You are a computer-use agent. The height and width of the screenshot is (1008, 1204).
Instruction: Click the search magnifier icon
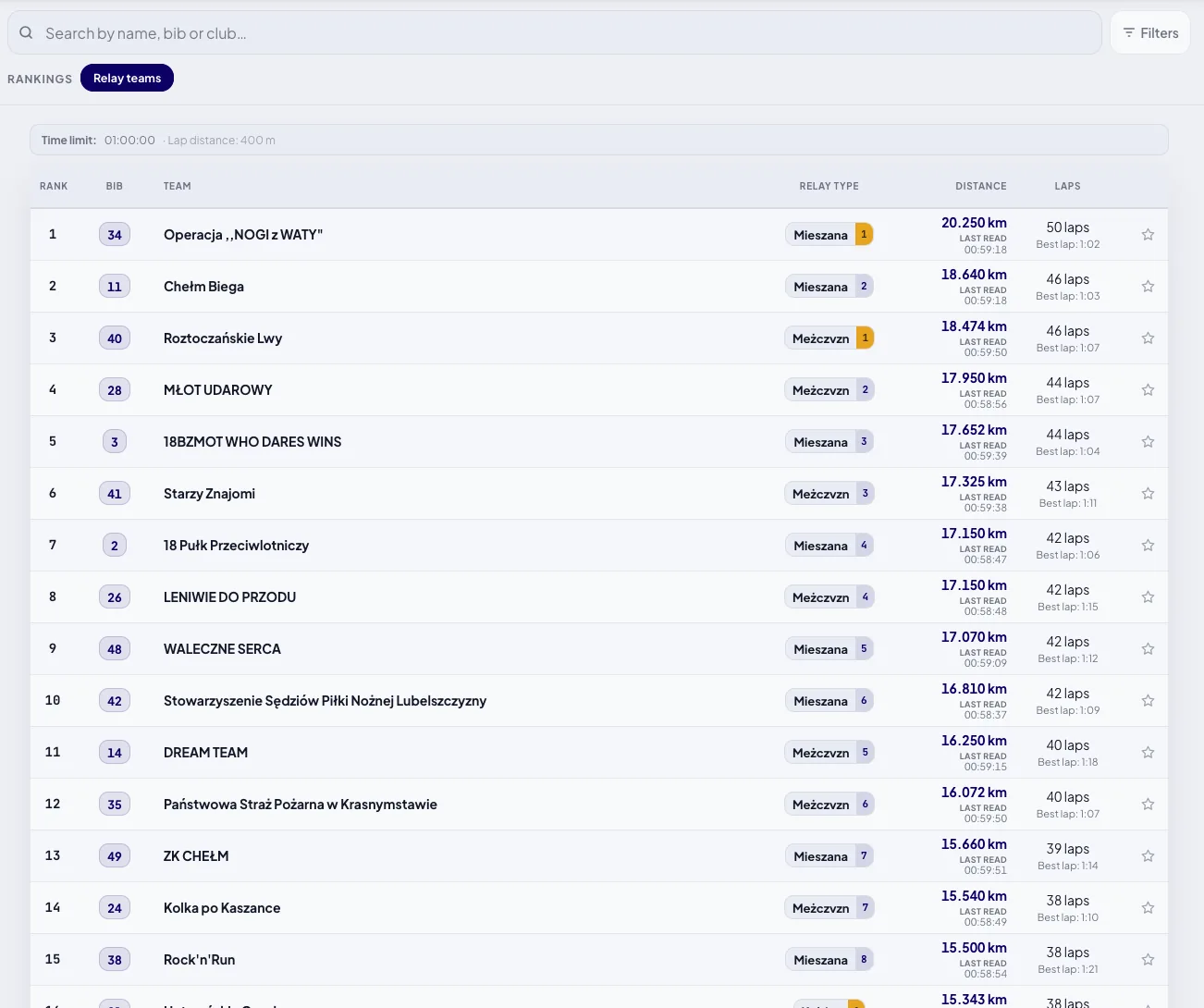26,32
